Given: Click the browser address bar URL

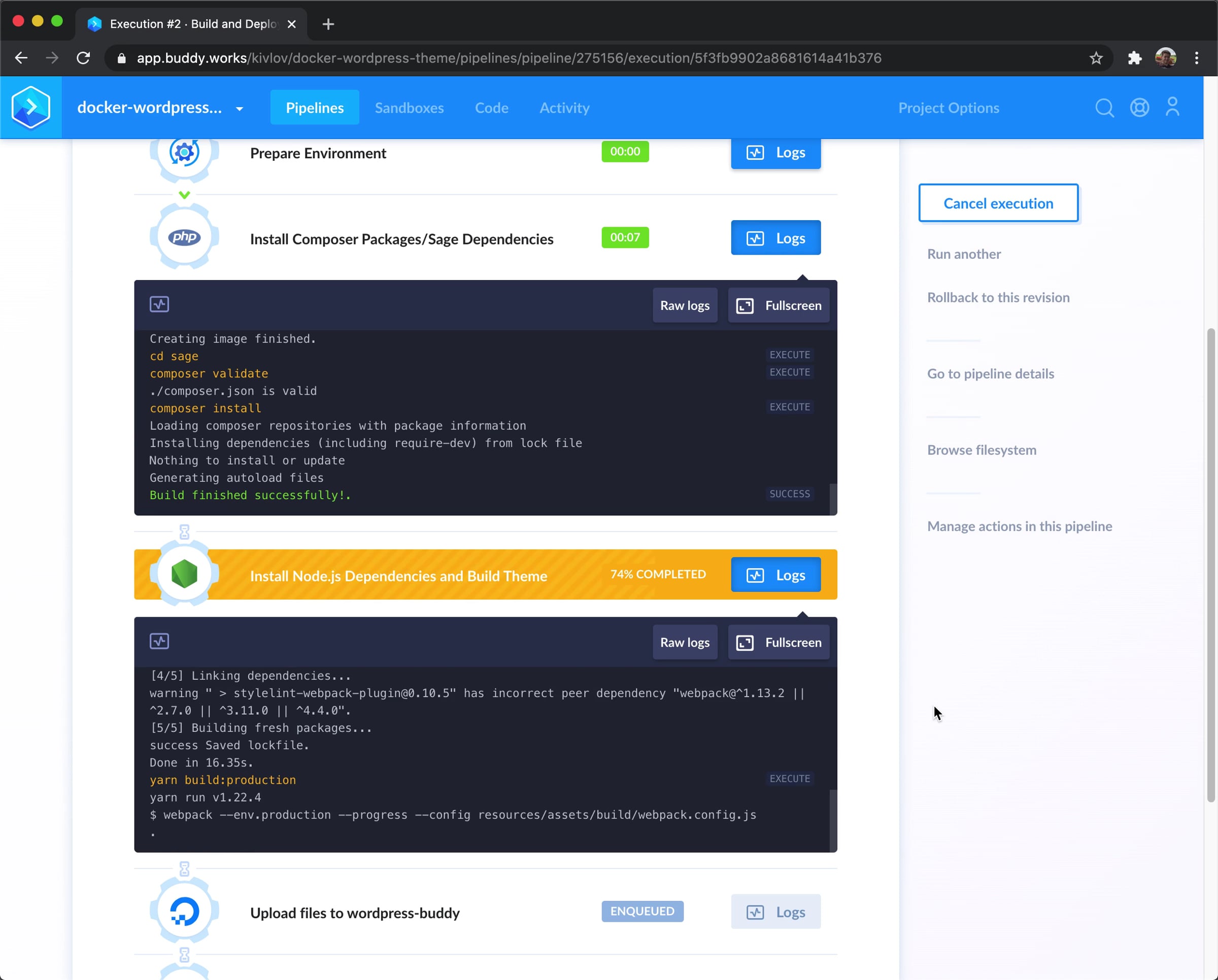Looking at the screenshot, I should pyautogui.click(x=509, y=58).
